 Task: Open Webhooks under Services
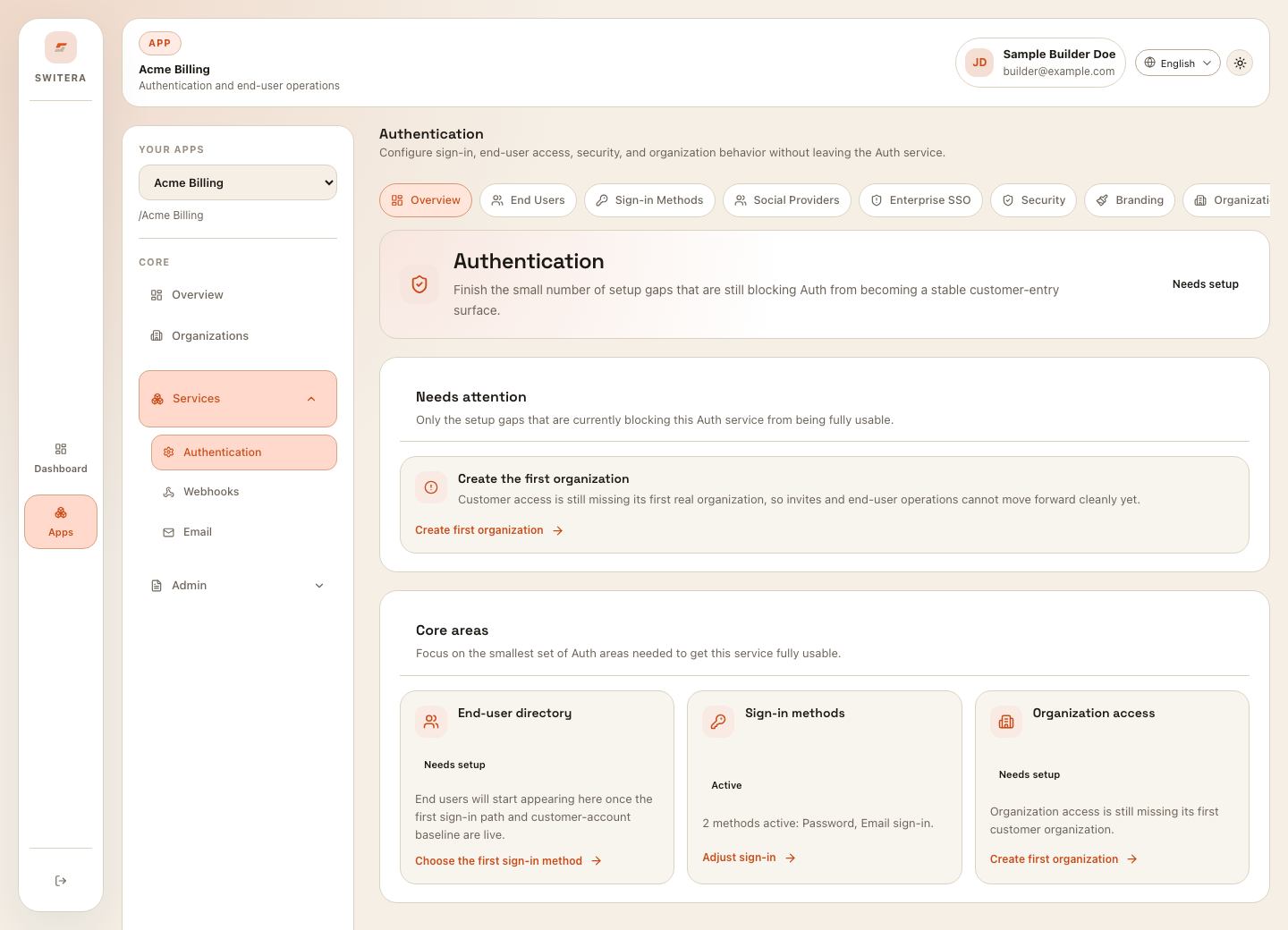[x=244, y=492]
